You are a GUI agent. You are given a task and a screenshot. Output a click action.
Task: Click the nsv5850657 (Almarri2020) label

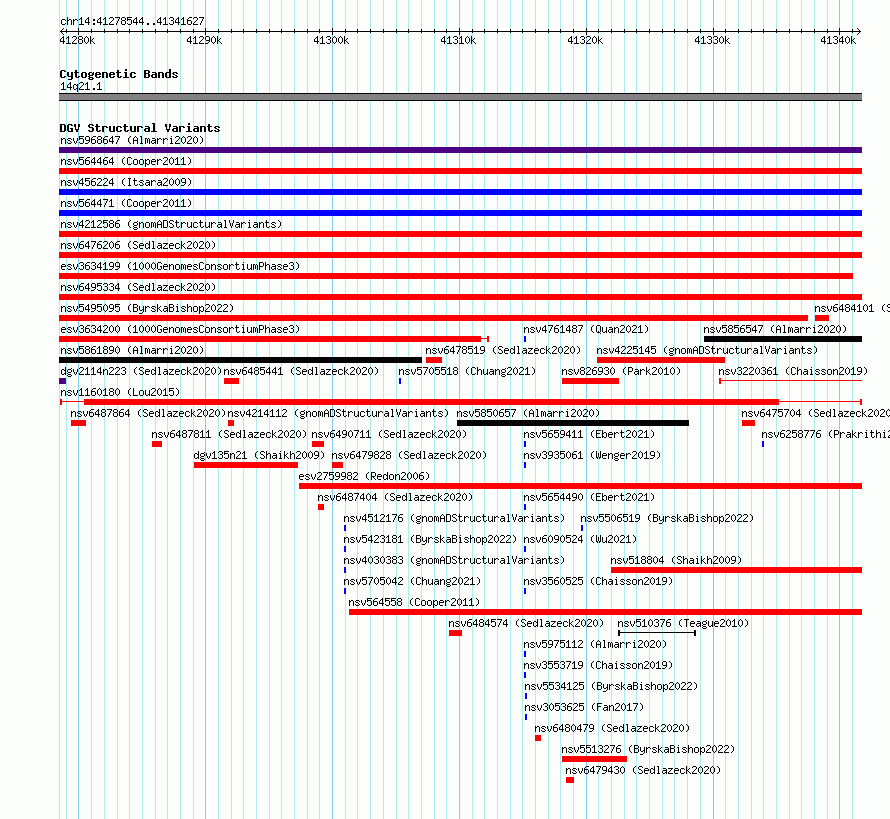pos(528,413)
